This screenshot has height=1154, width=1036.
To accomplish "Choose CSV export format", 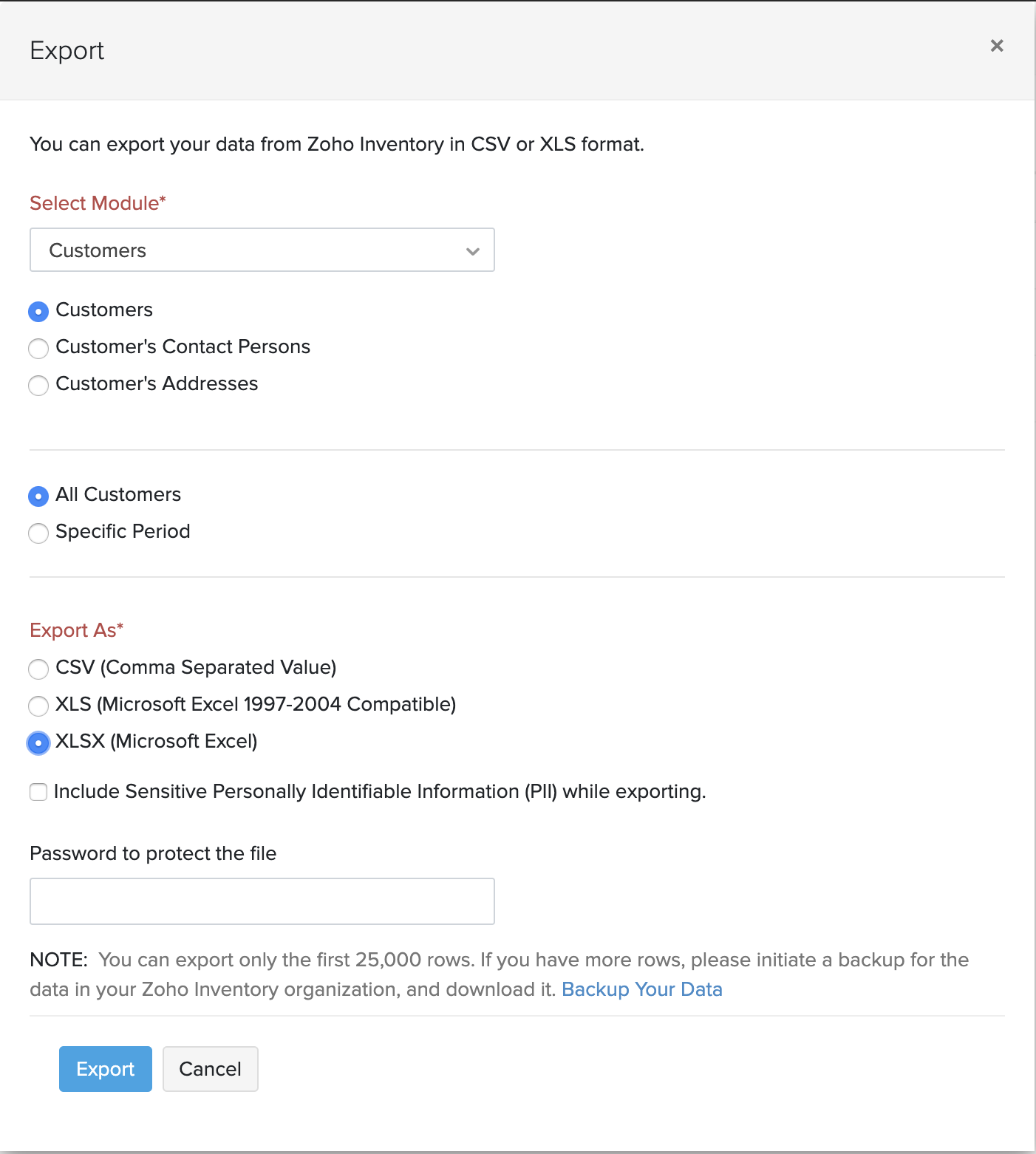I will coord(38,669).
